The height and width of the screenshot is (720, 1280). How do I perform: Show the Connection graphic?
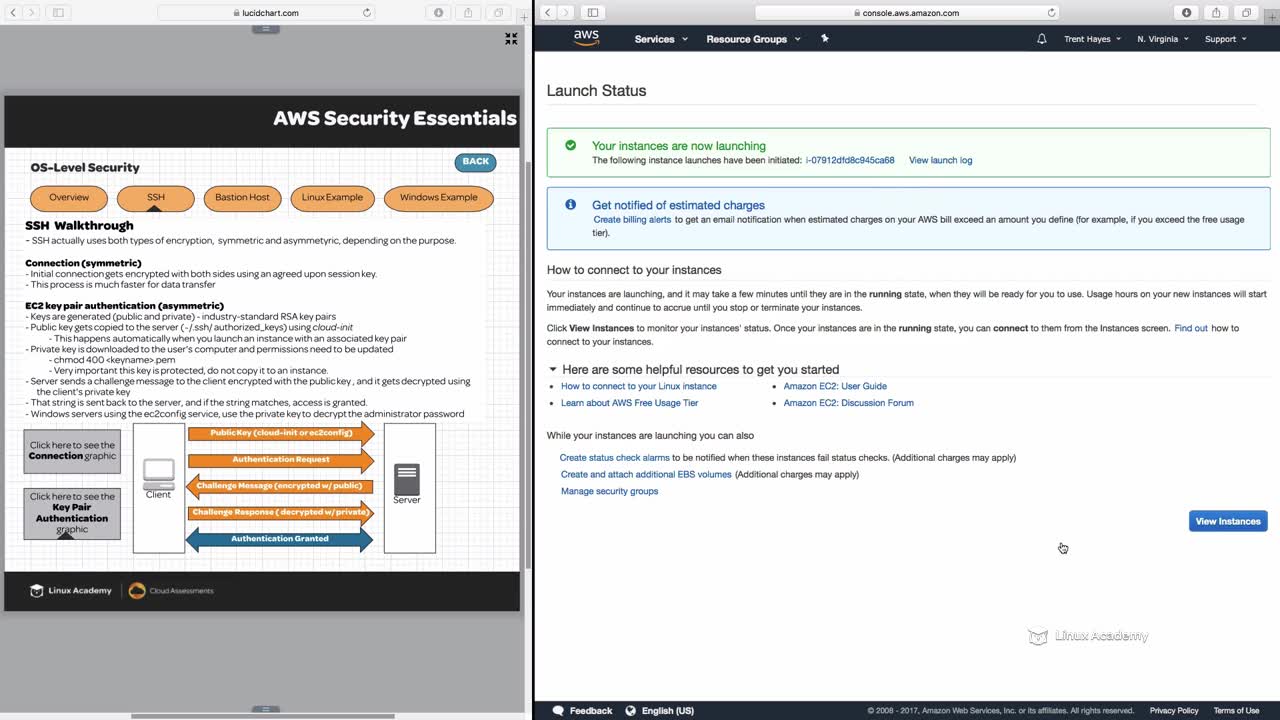click(72, 451)
